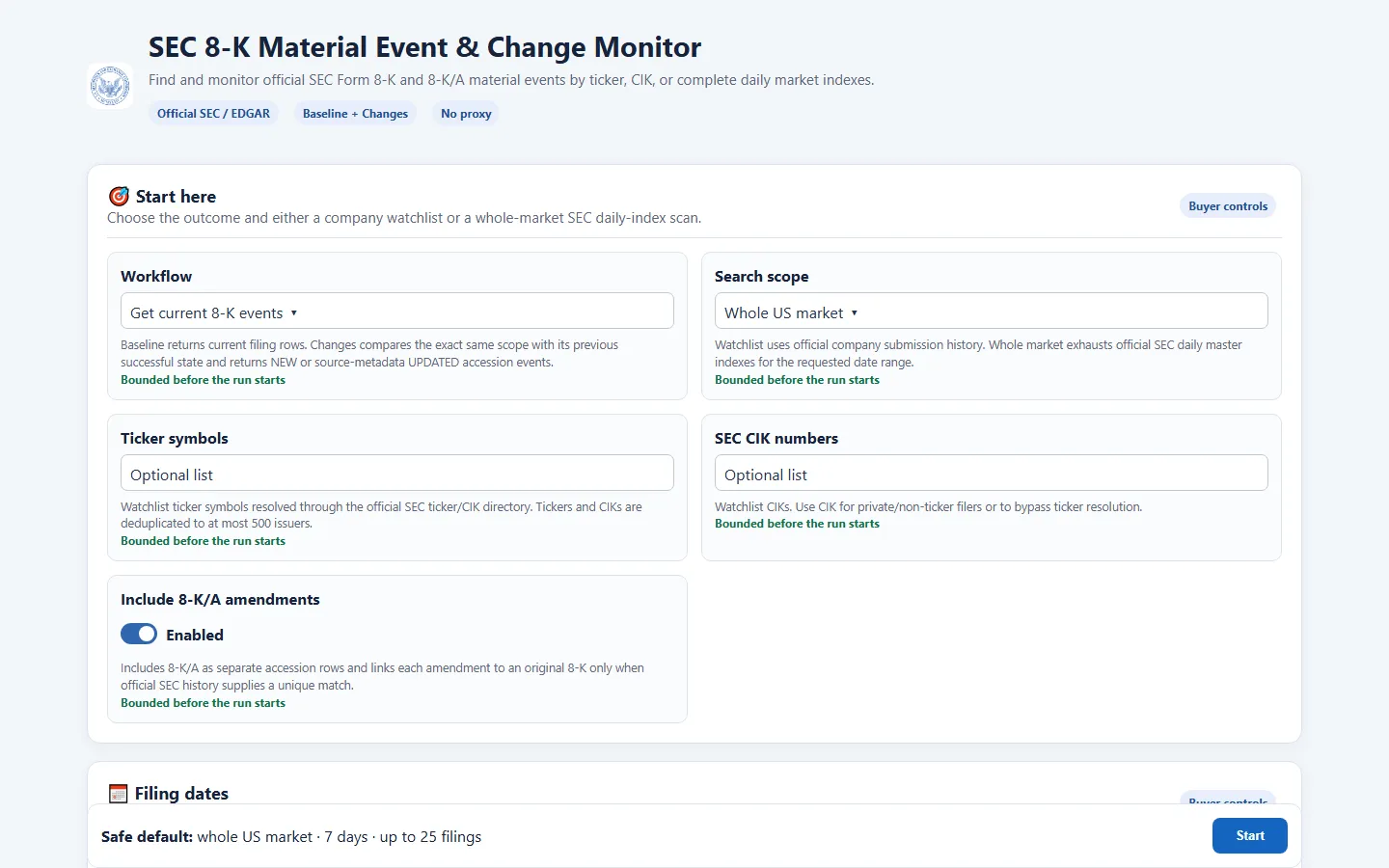Click the Baseline + Changes tag
The height and width of the screenshot is (868, 1389).
pos(355,113)
